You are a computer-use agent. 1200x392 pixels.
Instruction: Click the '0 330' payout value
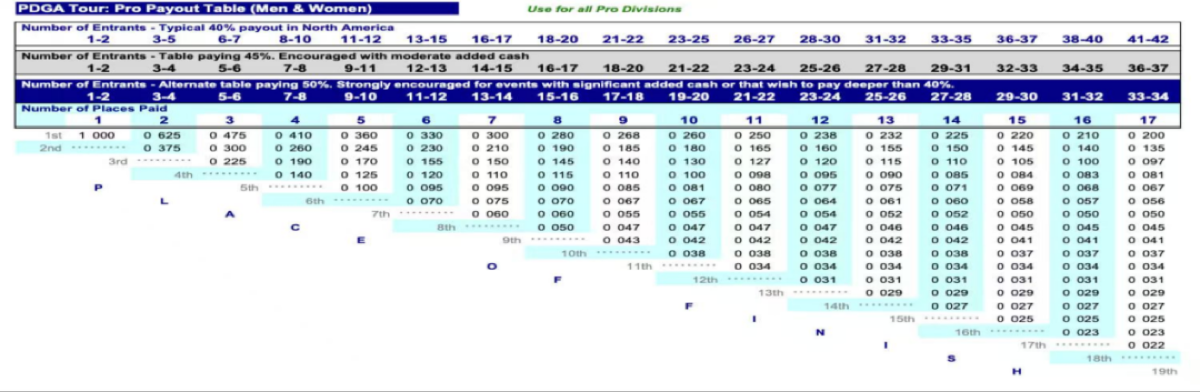click(x=426, y=134)
